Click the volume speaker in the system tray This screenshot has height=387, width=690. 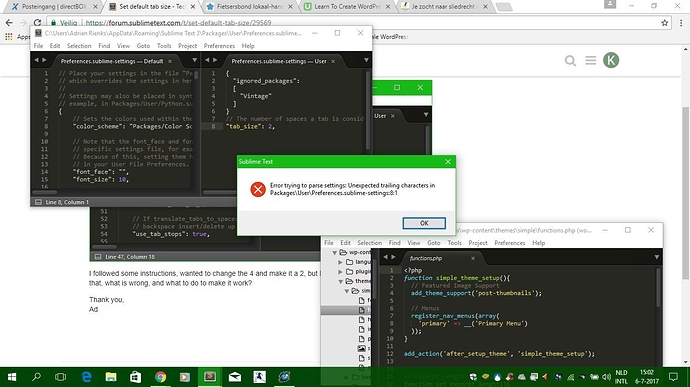click(606, 377)
